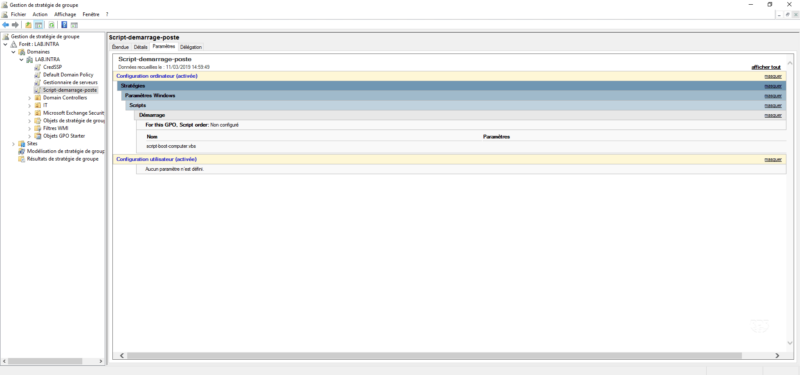Click the show/hide console tree icon
The image size is (800, 375).
pos(38,24)
